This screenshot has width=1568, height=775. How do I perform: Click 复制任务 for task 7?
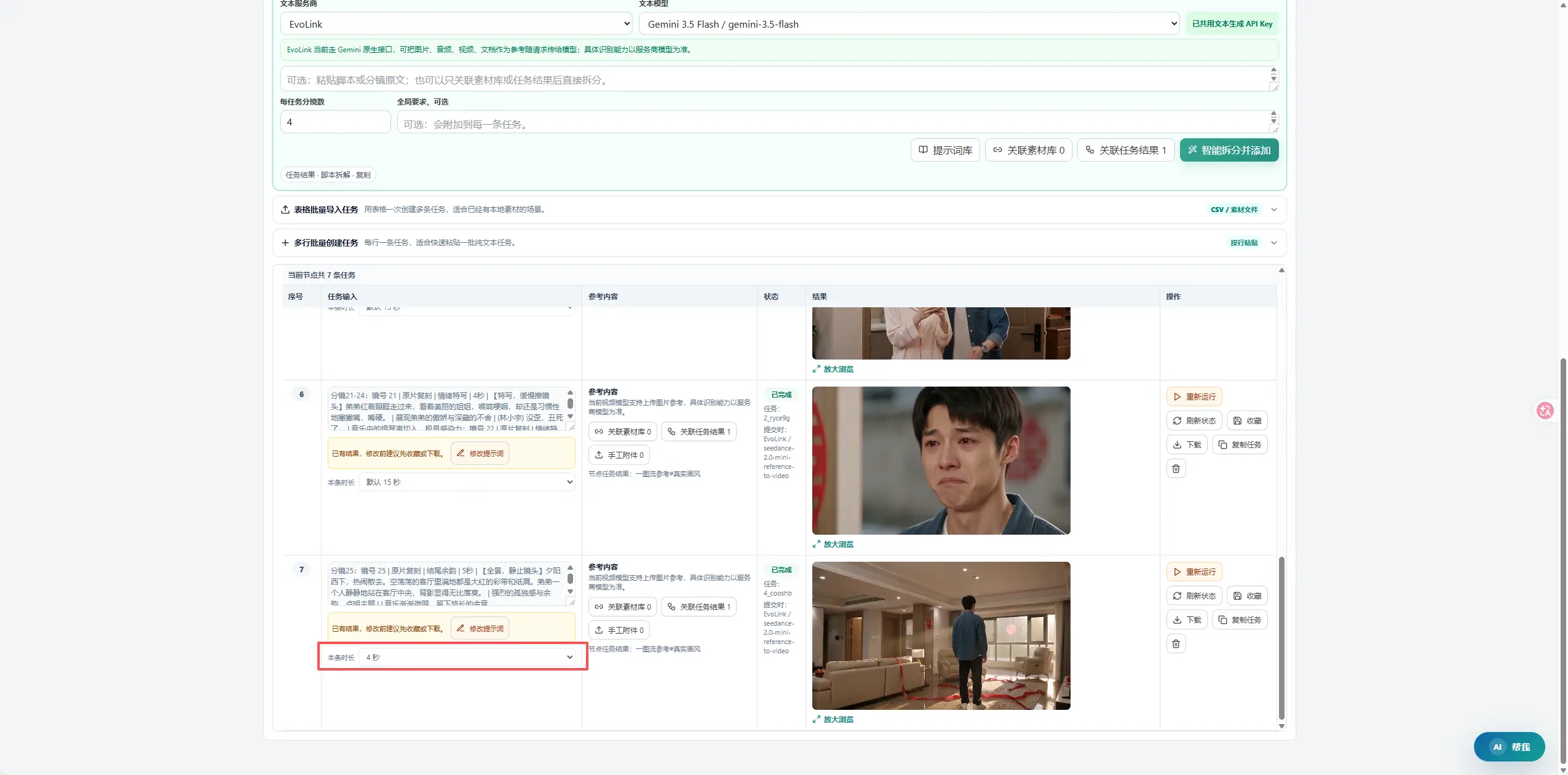click(1240, 620)
